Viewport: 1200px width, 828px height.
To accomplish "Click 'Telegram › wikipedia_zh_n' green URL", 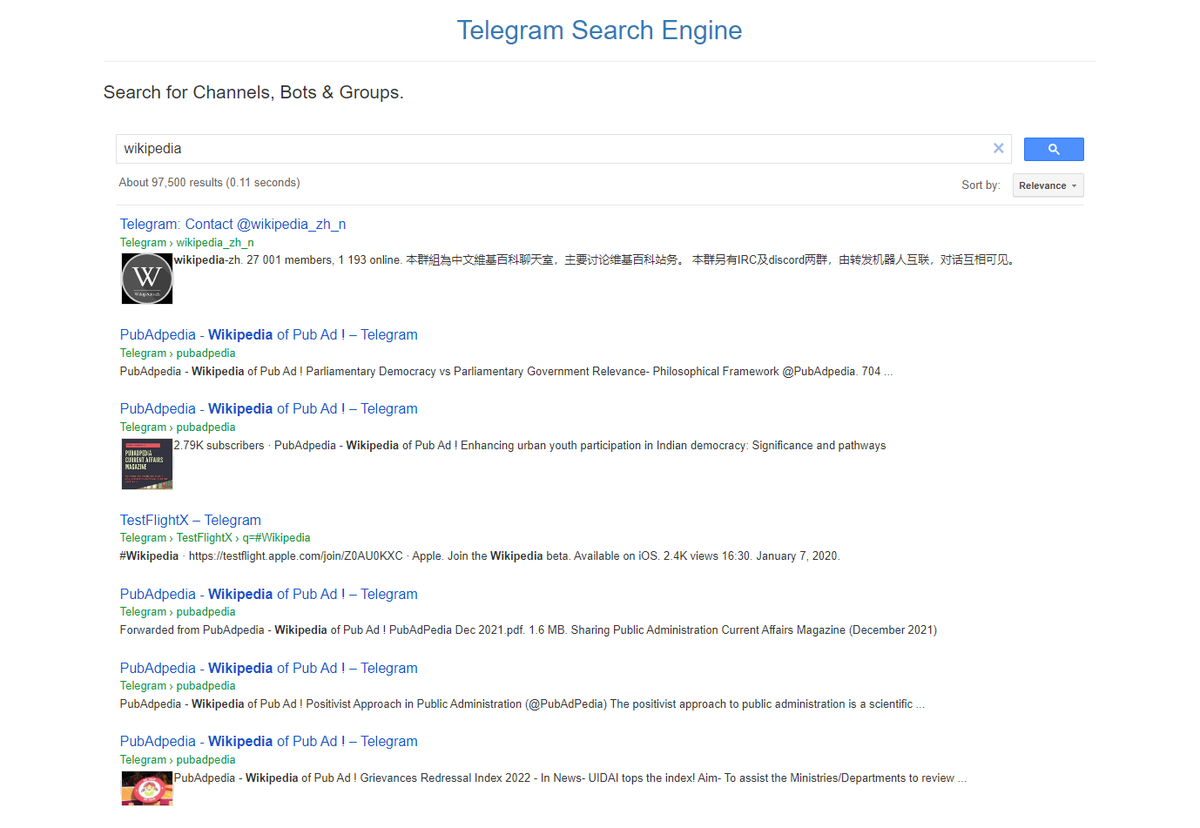I will pyautogui.click(x=187, y=242).
